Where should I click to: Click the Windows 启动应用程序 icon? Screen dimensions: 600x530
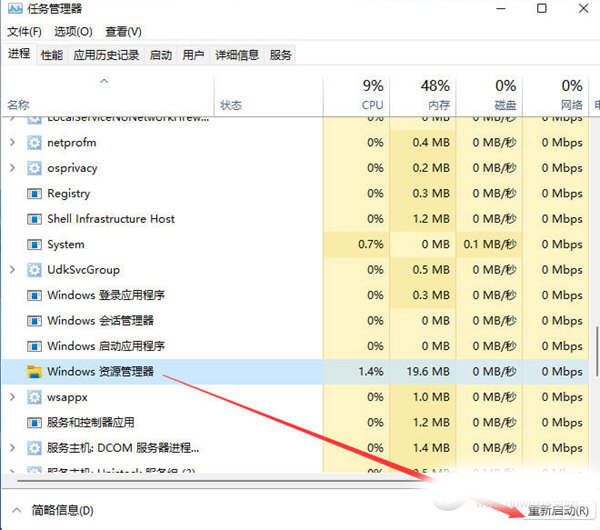tap(34, 346)
